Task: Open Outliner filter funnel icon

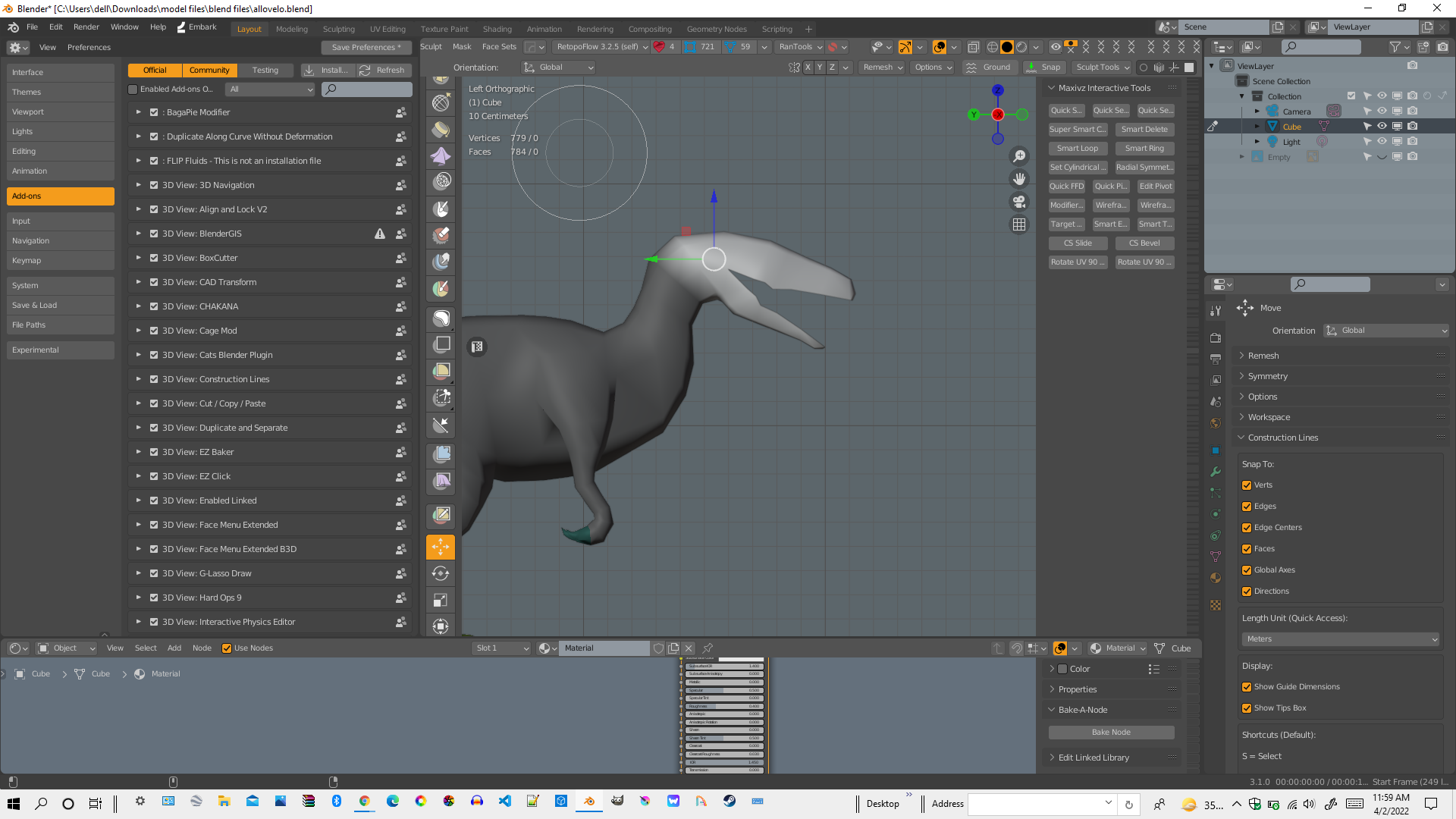Action: point(1395,47)
